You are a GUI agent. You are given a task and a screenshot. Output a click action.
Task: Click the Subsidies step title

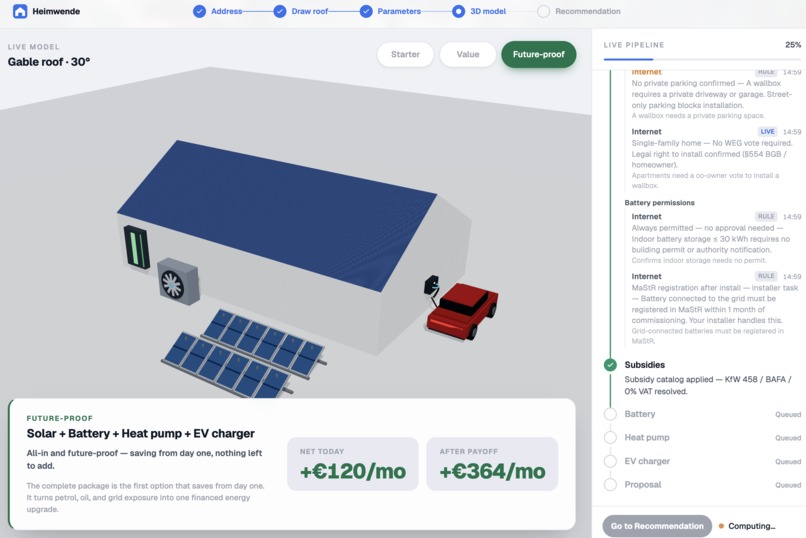click(645, 365)
